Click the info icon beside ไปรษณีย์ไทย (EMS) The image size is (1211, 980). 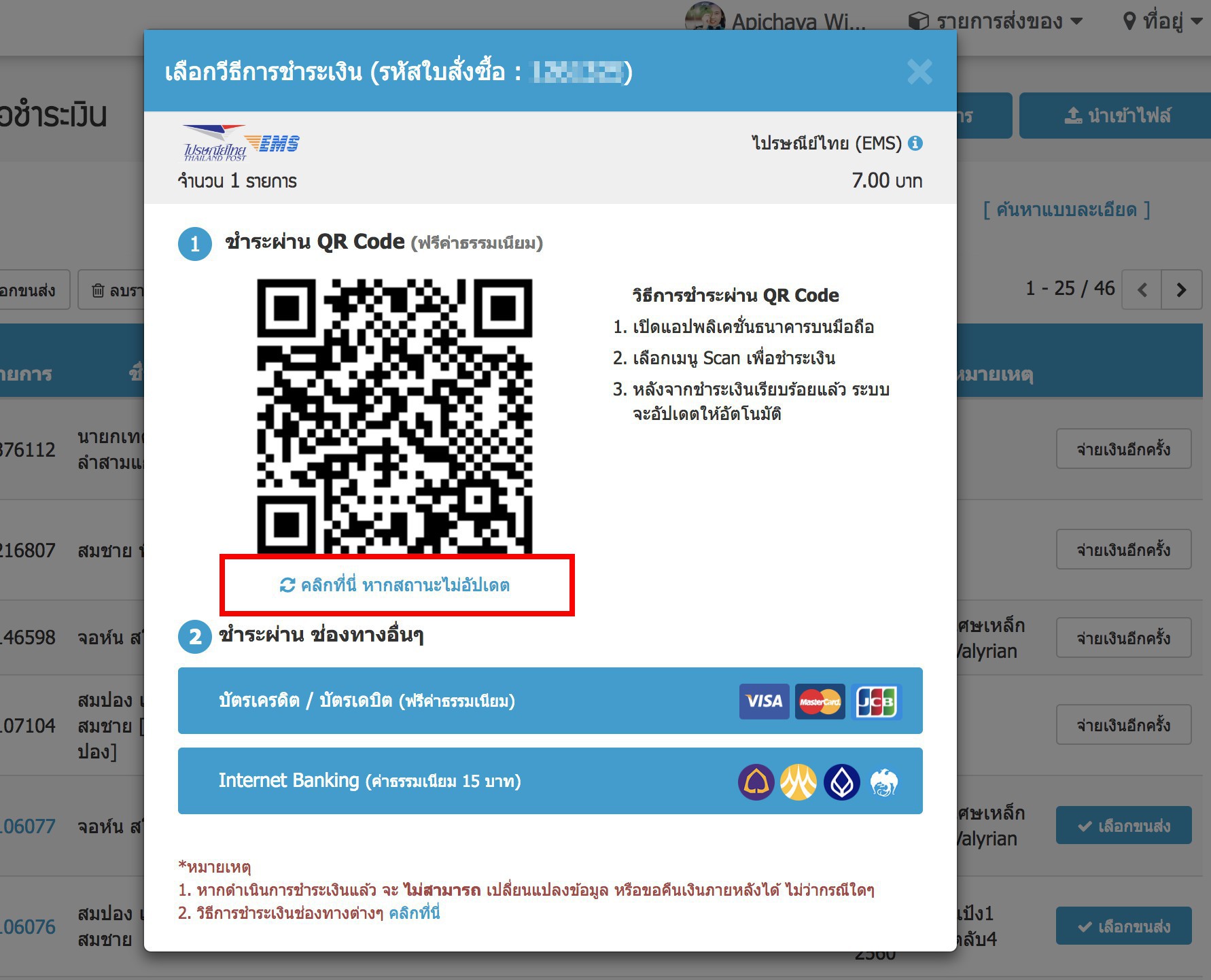915,143
